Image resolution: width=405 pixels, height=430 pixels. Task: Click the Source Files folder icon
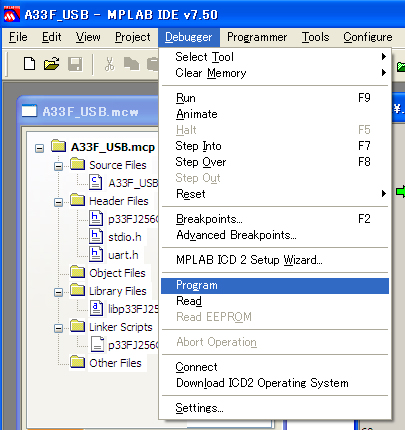[78, 164]
